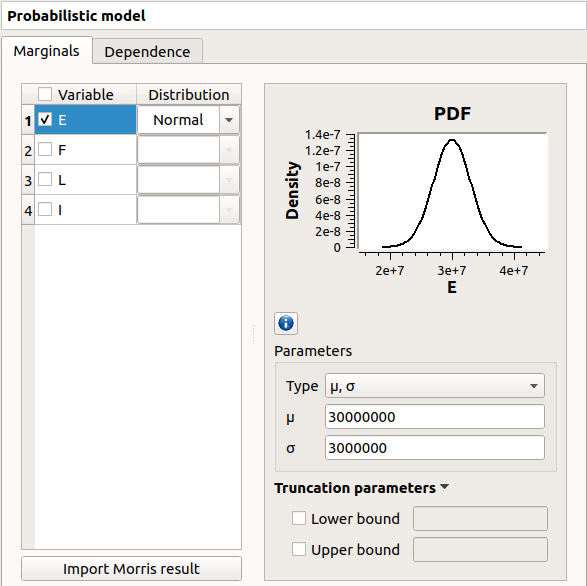This screenshot has width=587, height=586.
Task: Enable the Lower bound checkbox
Action: coord(299,518)
